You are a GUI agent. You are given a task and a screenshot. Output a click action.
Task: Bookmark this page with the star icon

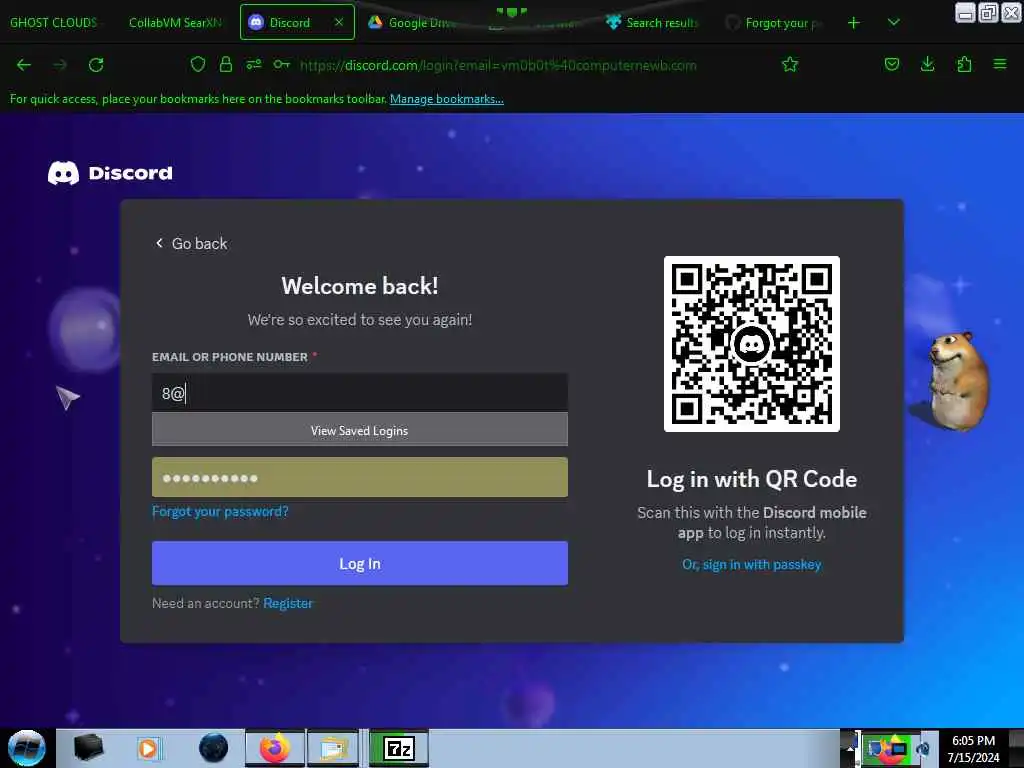click(x=790, y=64)
